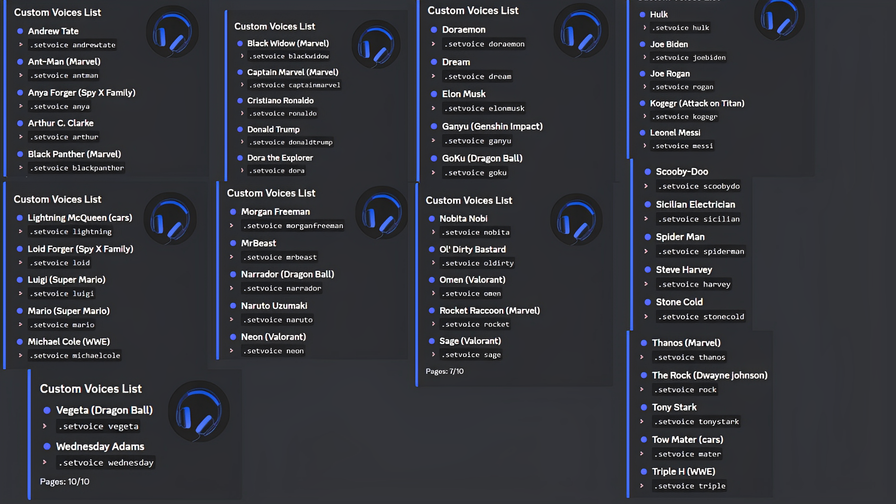Click the '.setvoice mario' command
Image resolution: width=896 pixels, height=504 pixels.
pos(62,325)
